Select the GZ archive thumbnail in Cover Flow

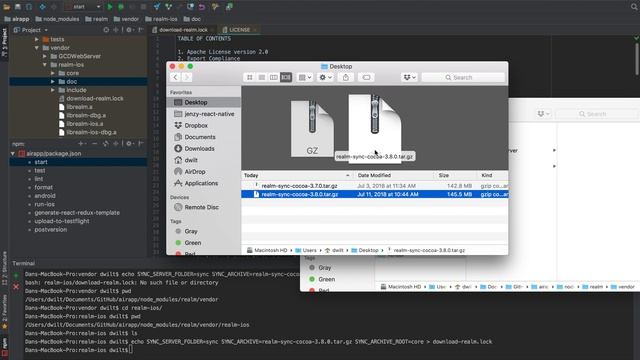[312, 129]
